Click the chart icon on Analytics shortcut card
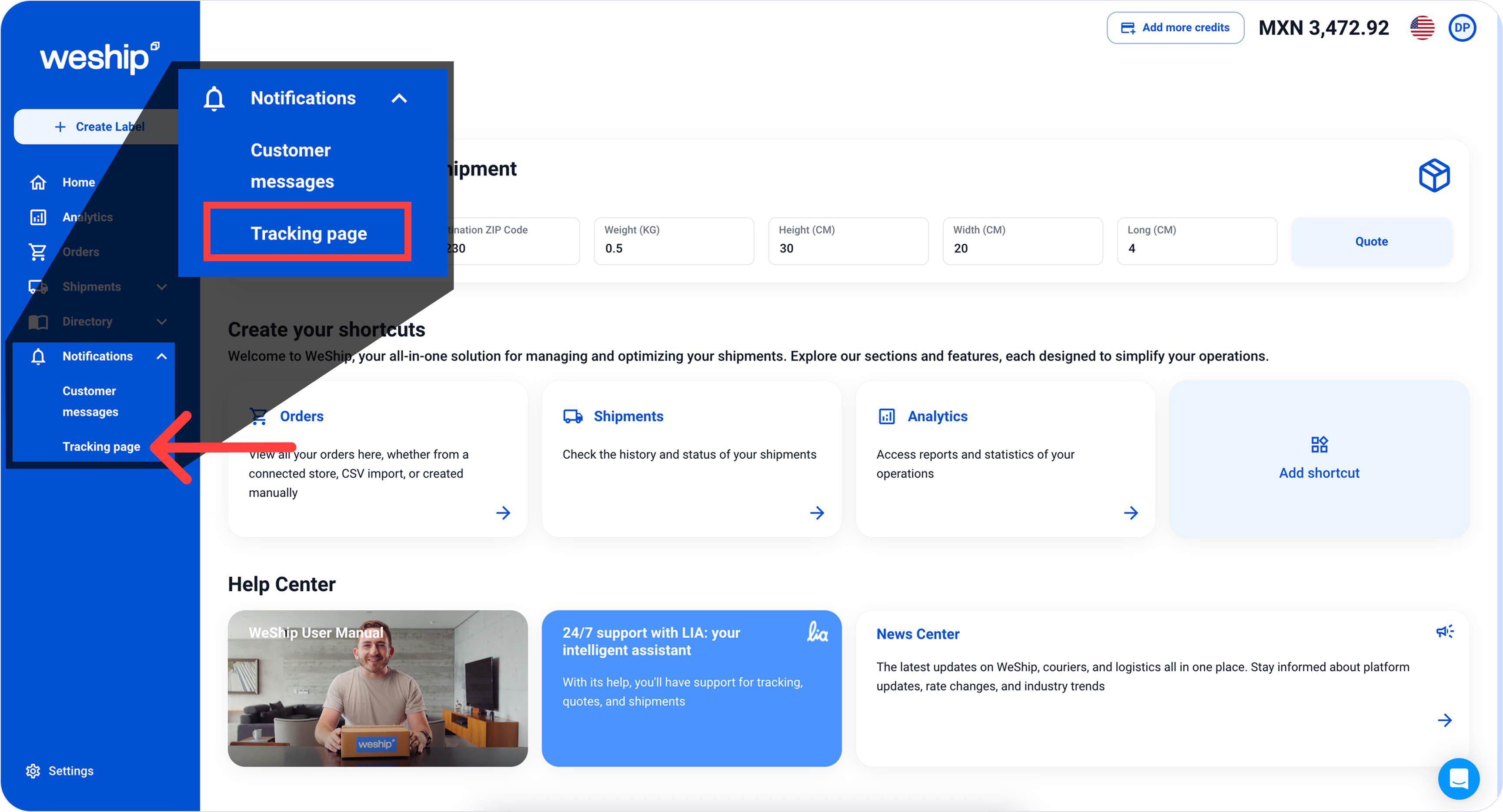This screenshot has width=1503, height=812. [886, 416]
